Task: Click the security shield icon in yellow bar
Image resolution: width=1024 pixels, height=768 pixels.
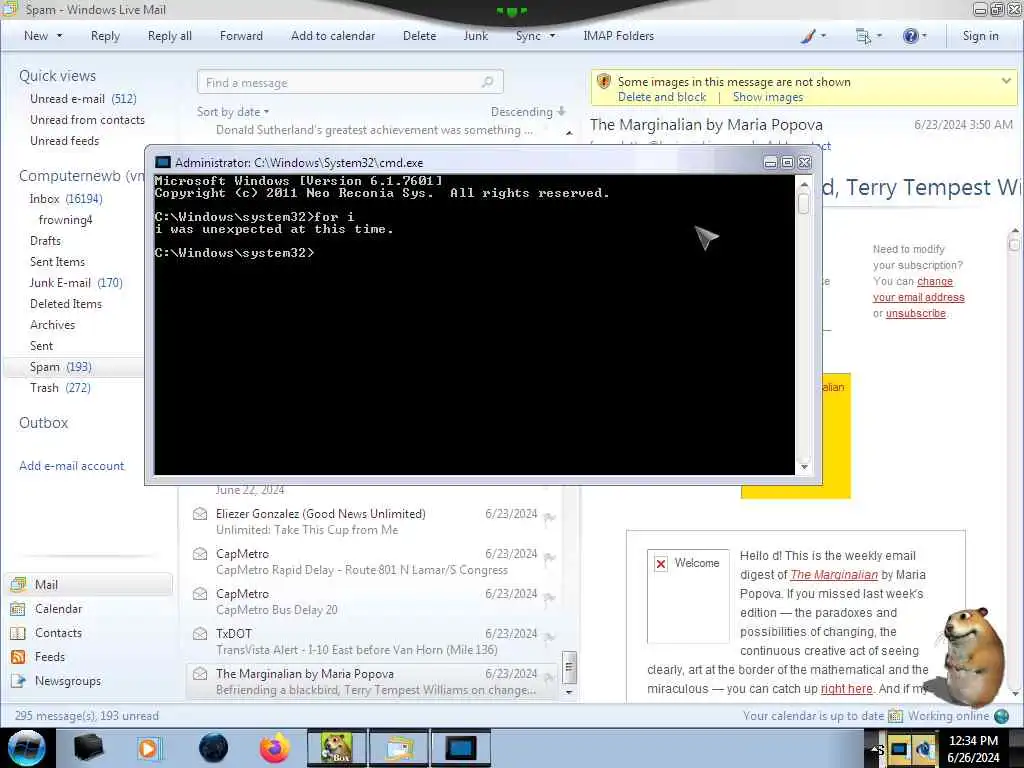Action: click(x=604, y=82)
